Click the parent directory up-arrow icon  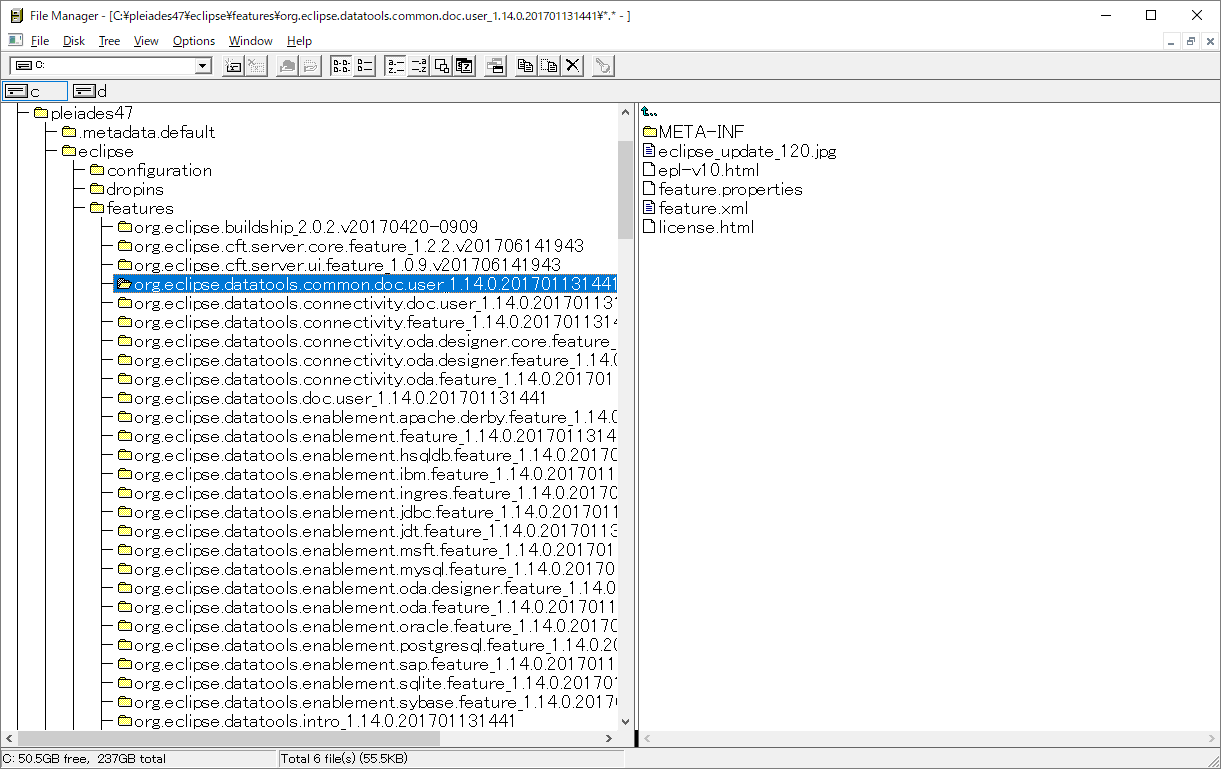click(649, 111)
